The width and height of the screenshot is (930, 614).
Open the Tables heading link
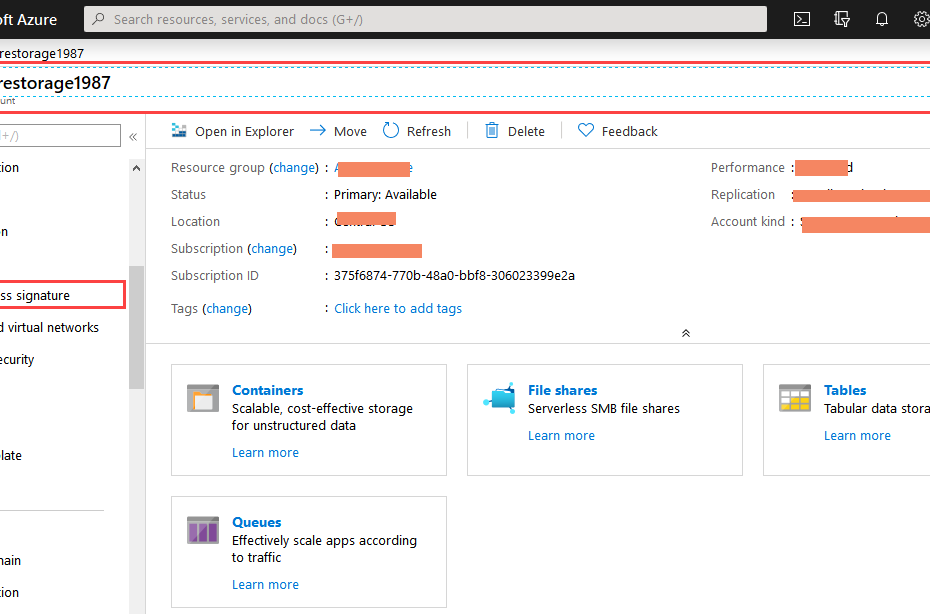click(845, 390)
